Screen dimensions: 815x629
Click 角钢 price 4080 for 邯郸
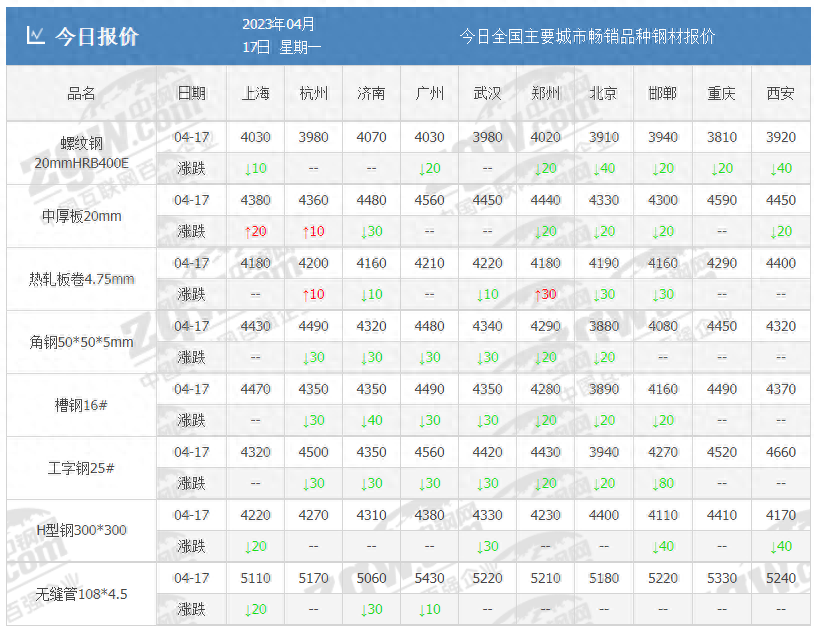pos(663,326)
